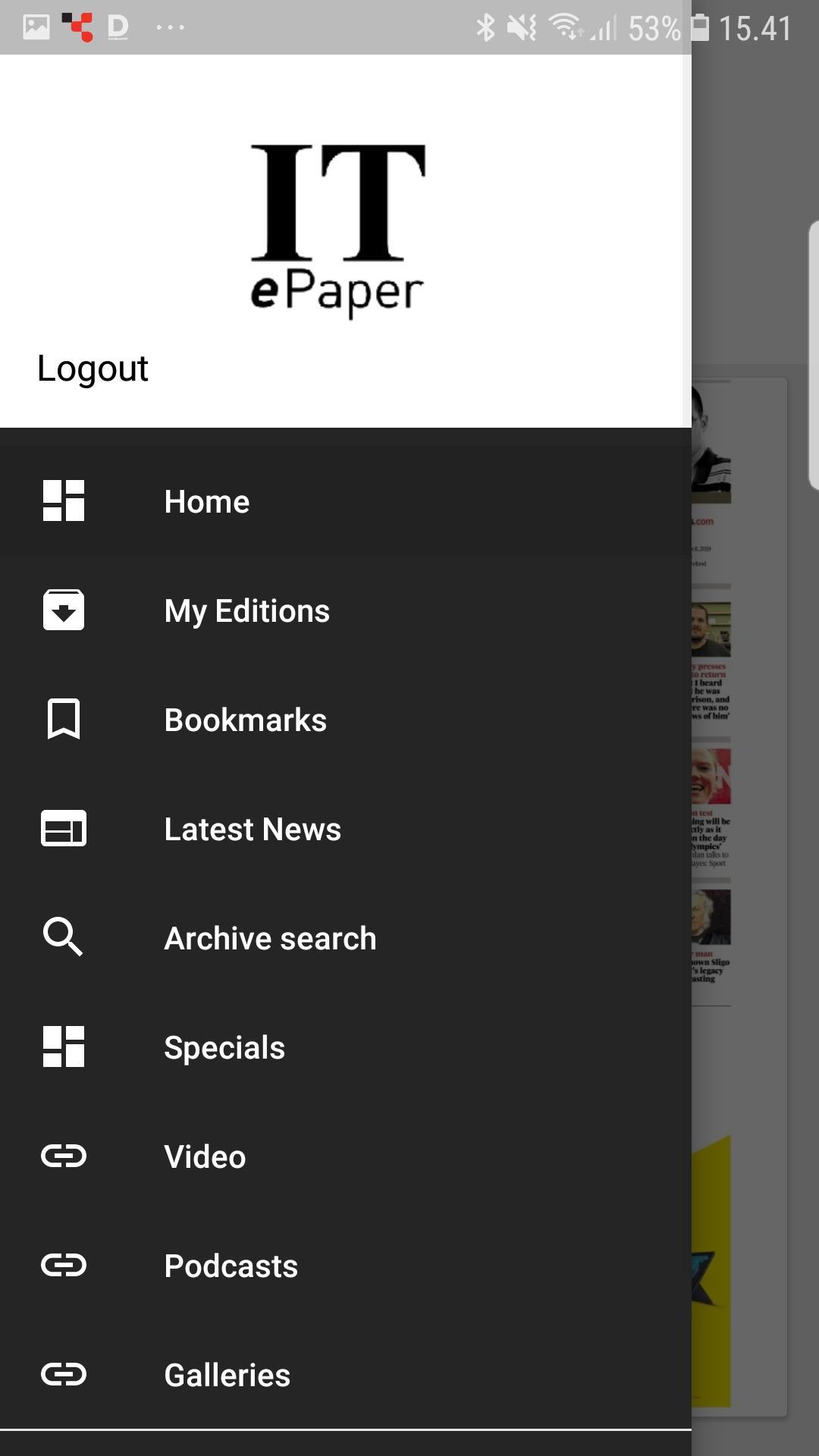Image resolution: width=819 pixels, height=1456 pixels.
Task: Tap the three-dots more notifications icon
Action: coord(170,27)
